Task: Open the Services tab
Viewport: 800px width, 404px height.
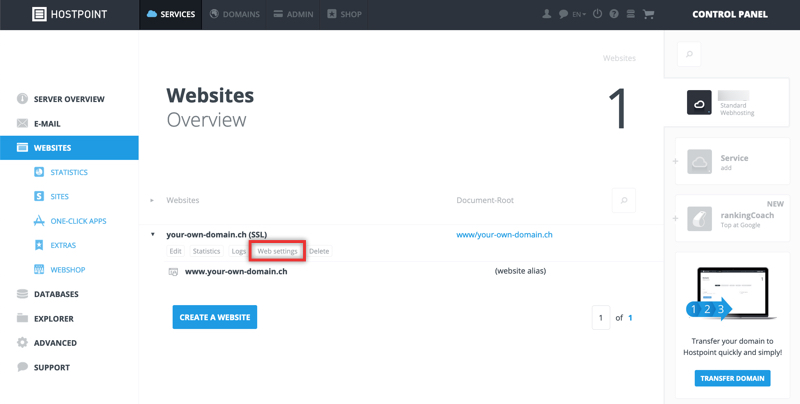Action: [x=171, y=14]
